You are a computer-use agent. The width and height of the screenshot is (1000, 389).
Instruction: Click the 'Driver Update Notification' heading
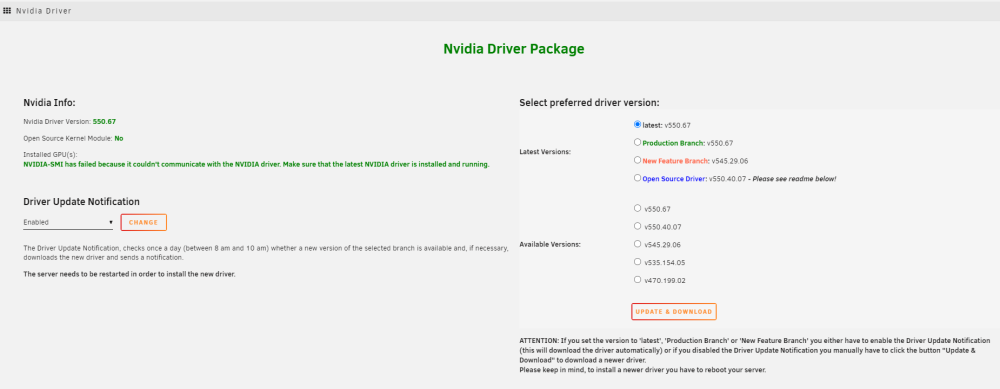pyautogui.click(x=82, y=202)
